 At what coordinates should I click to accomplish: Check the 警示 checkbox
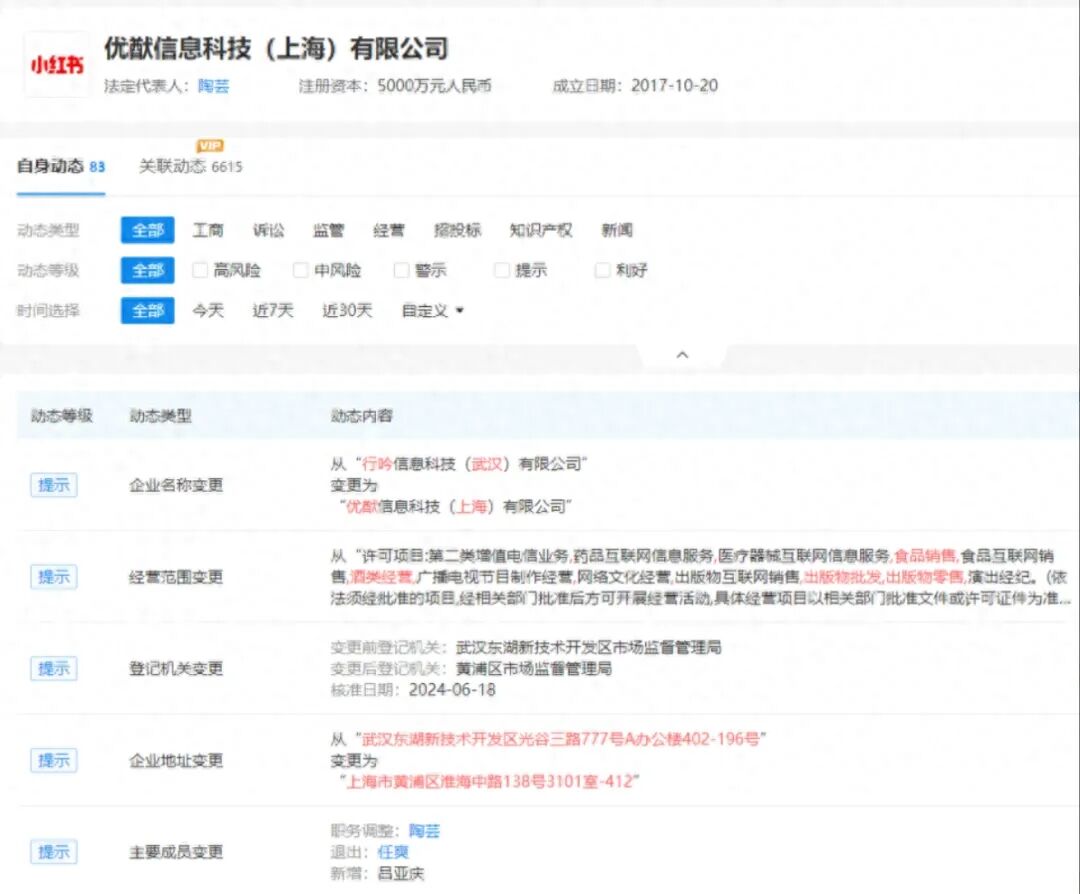coord(402,270)
